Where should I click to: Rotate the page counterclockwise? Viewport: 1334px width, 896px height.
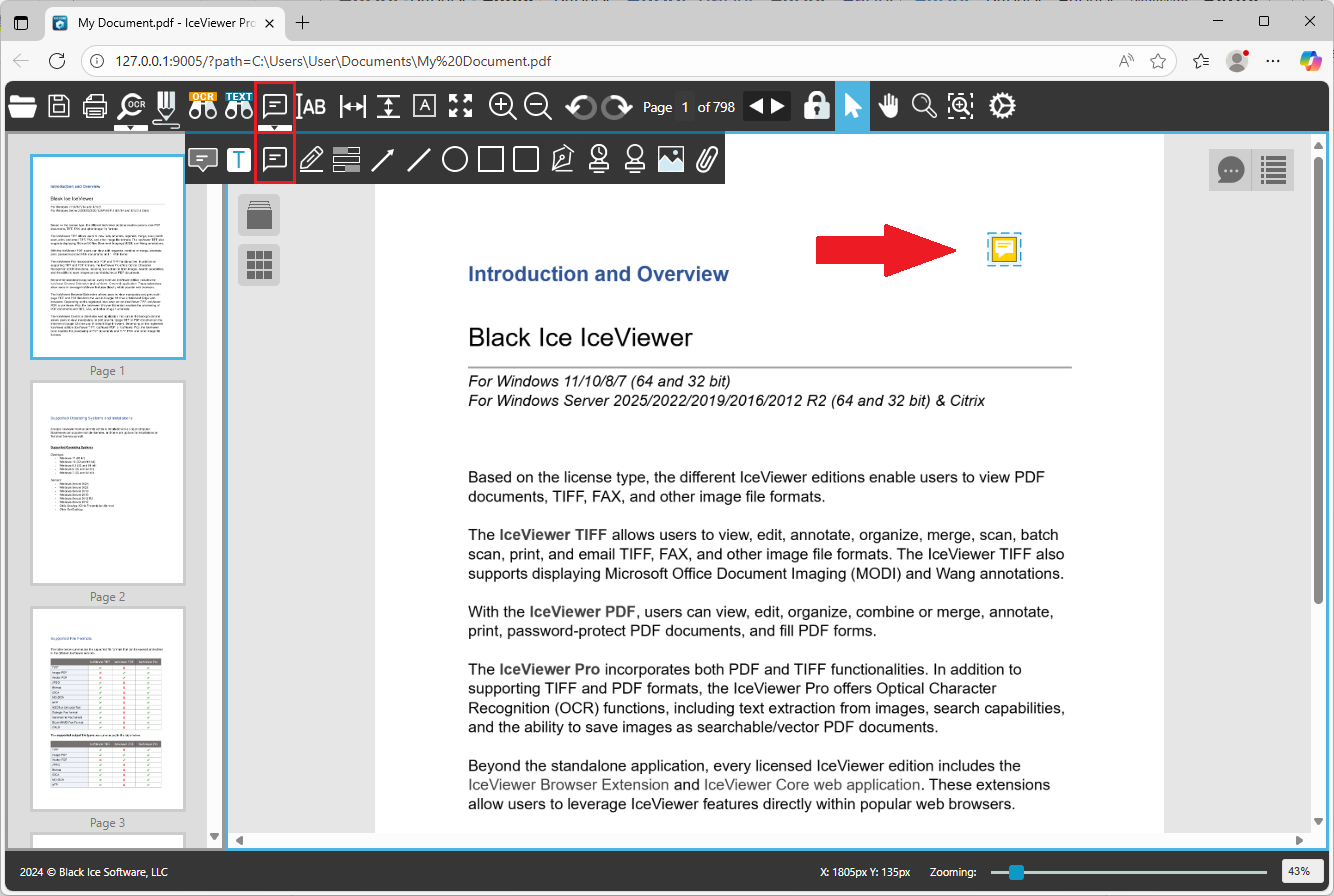[580, 106]
